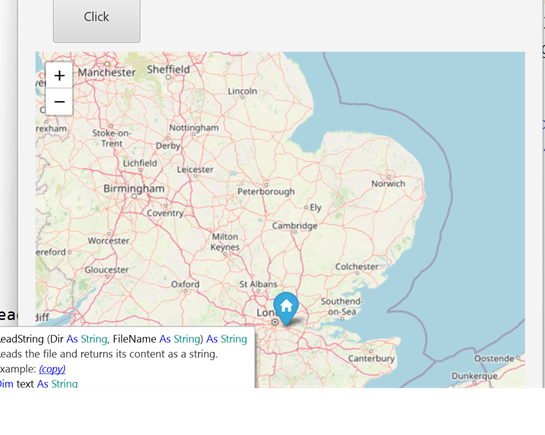Click the Manchester map label

pyautogui.click(x=107, y=72)
